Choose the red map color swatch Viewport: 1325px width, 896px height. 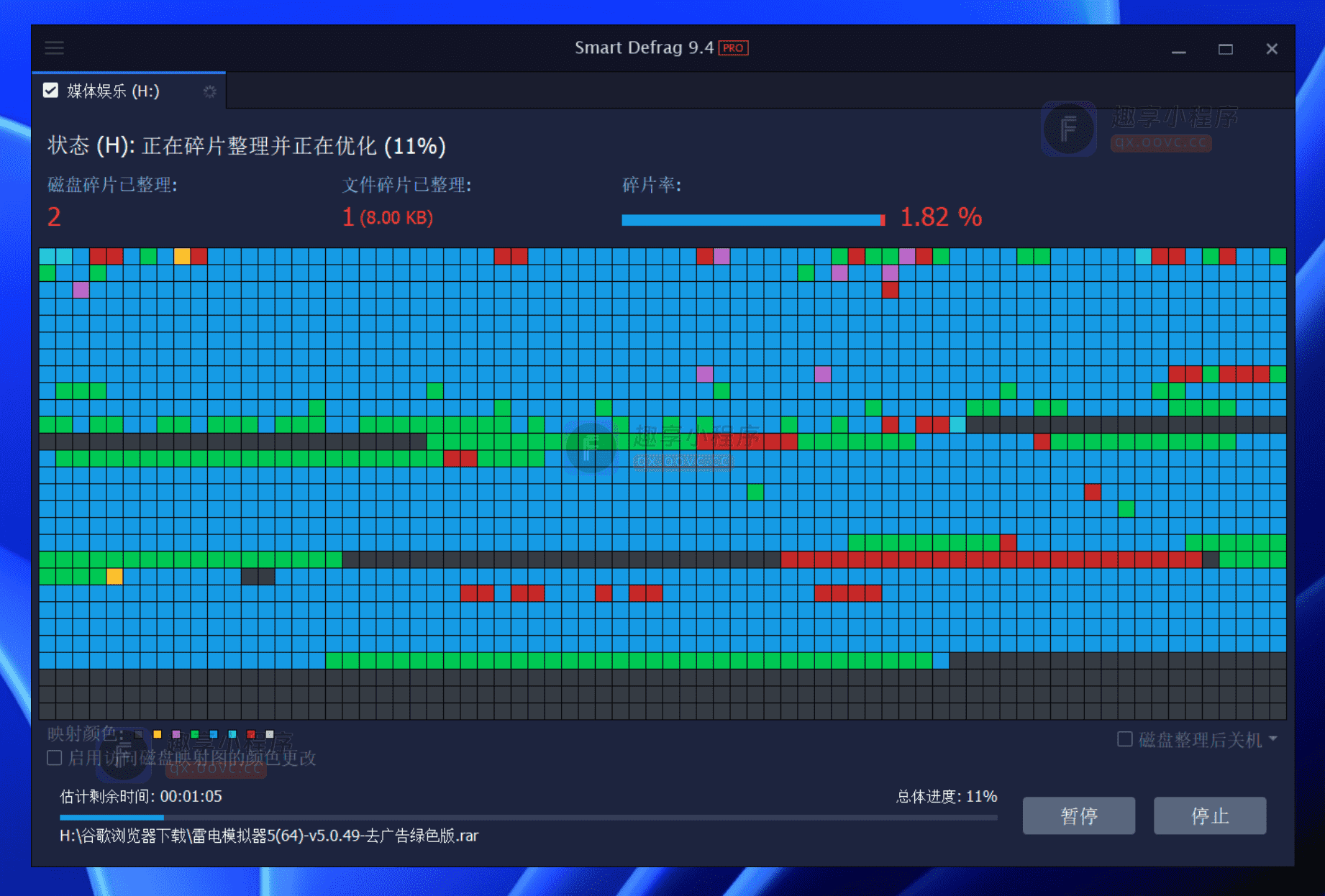[251, 734]
